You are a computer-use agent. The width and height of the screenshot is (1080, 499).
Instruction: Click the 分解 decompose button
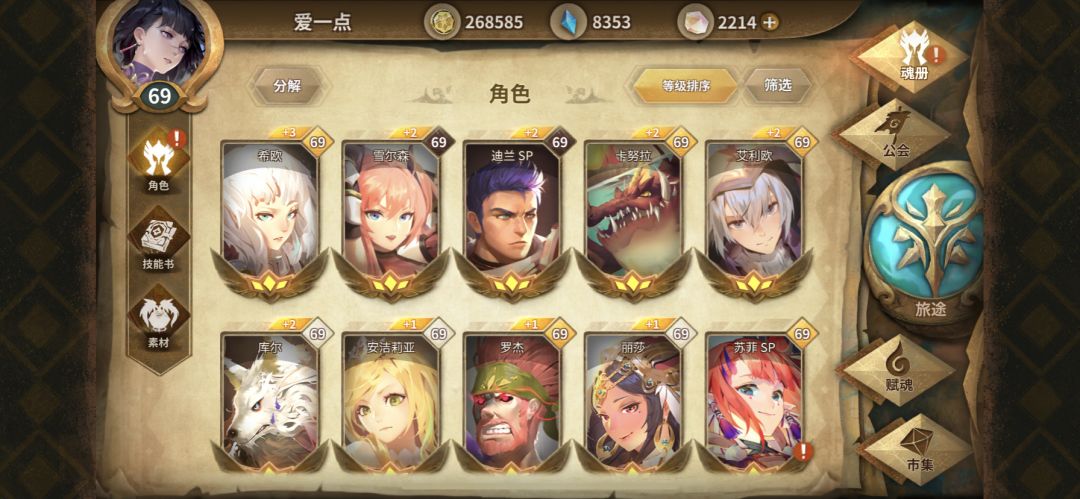(x=288, y=86)
